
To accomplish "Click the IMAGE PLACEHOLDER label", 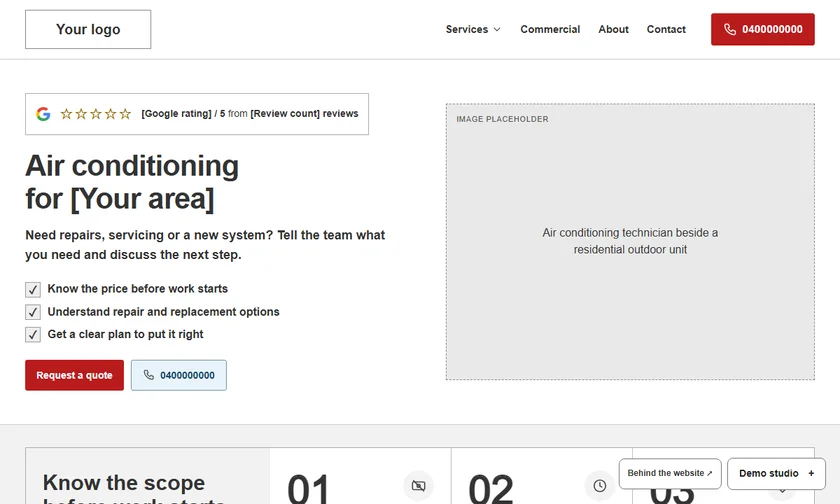I will pos(502,119).
